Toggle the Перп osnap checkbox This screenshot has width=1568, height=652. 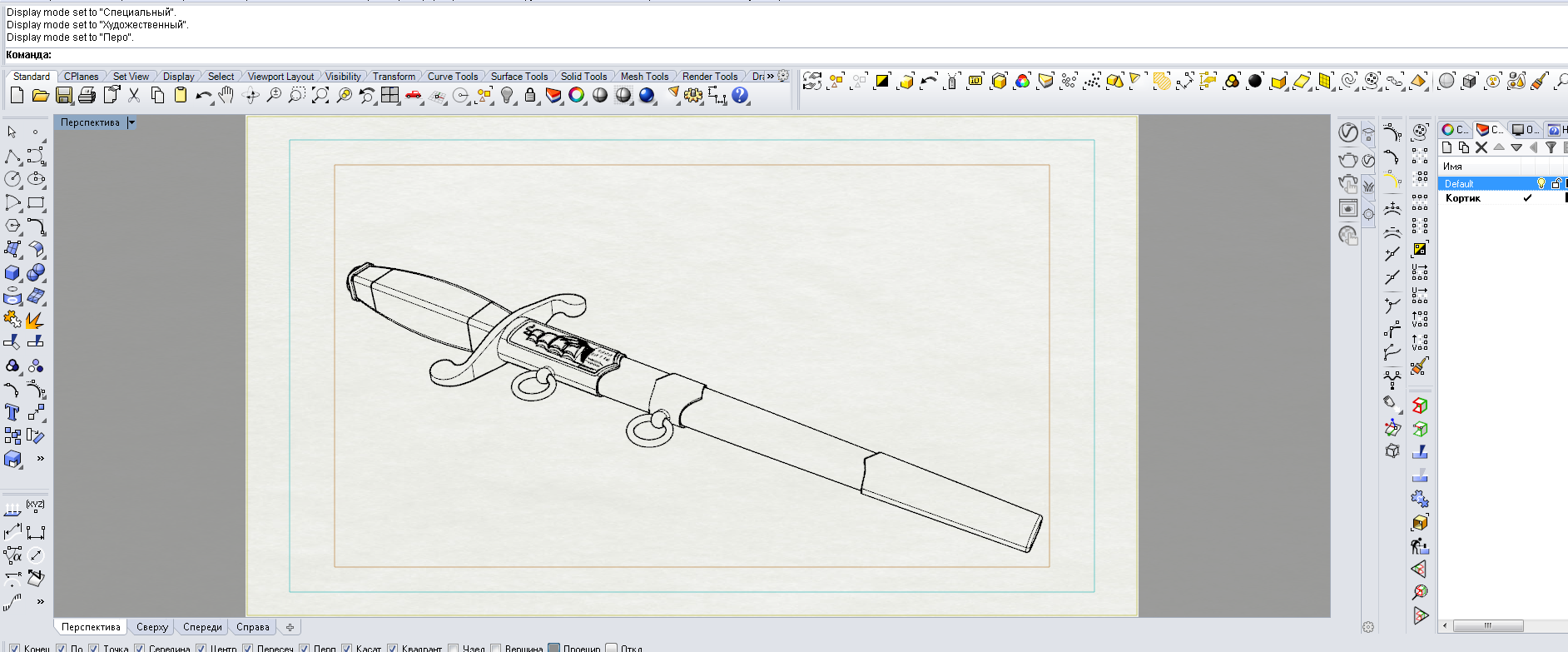pyautogui.click(x=304, y=648)
